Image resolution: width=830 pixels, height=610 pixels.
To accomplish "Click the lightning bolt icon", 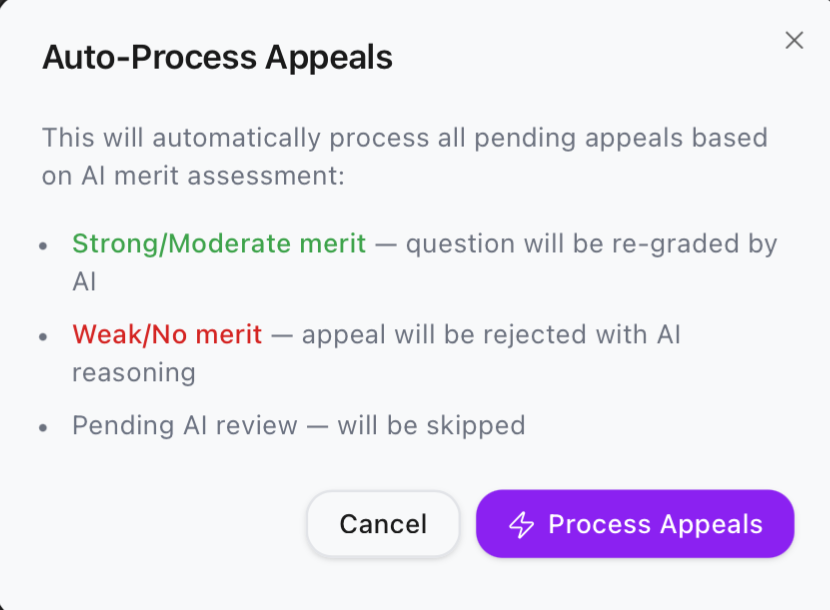I will point(522,524).
